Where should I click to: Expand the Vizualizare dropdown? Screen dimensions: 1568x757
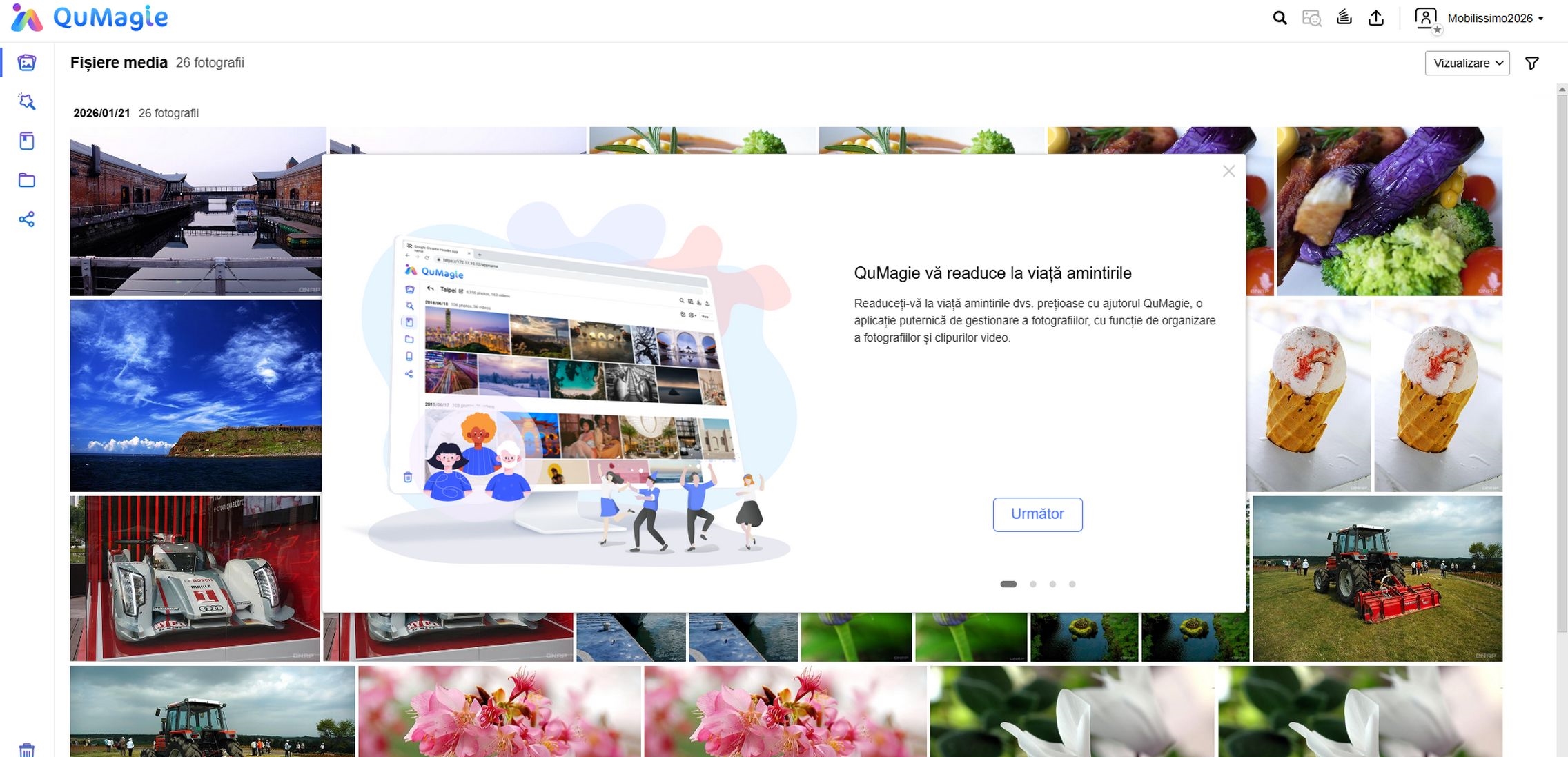click(x=1467, y=63)
